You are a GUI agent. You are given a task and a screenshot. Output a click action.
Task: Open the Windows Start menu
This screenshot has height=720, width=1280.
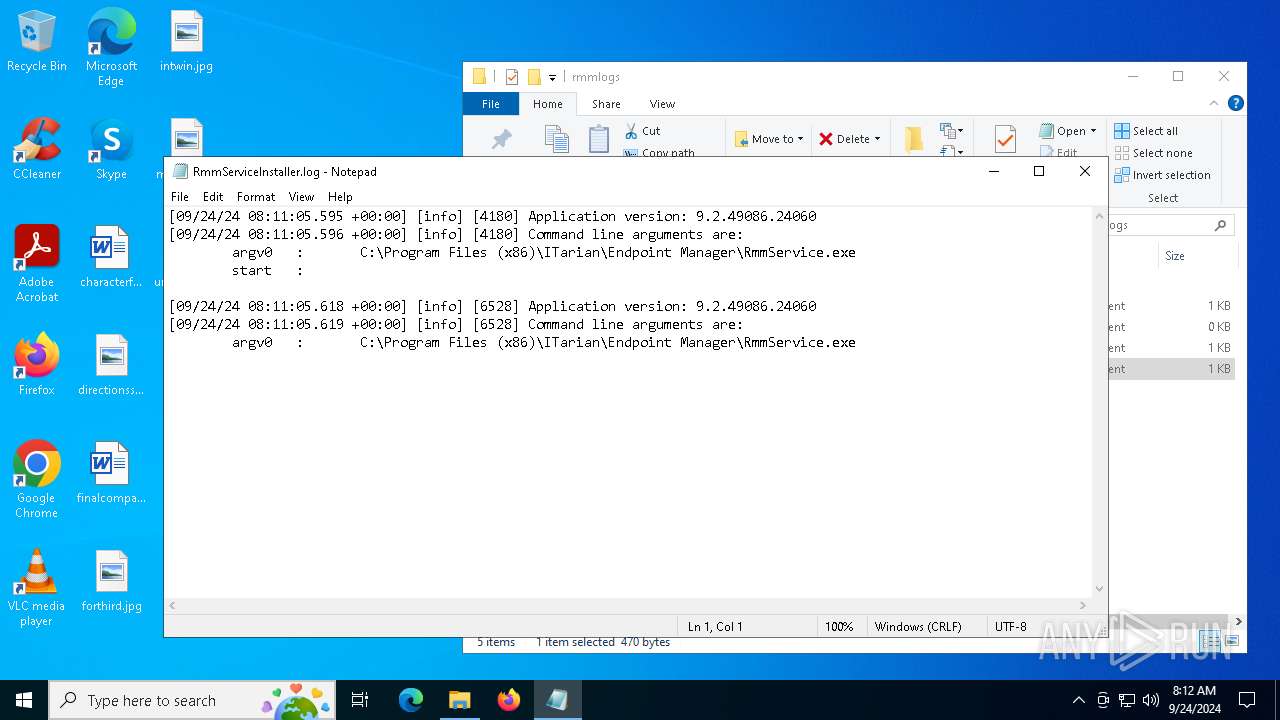coord(24,700)
